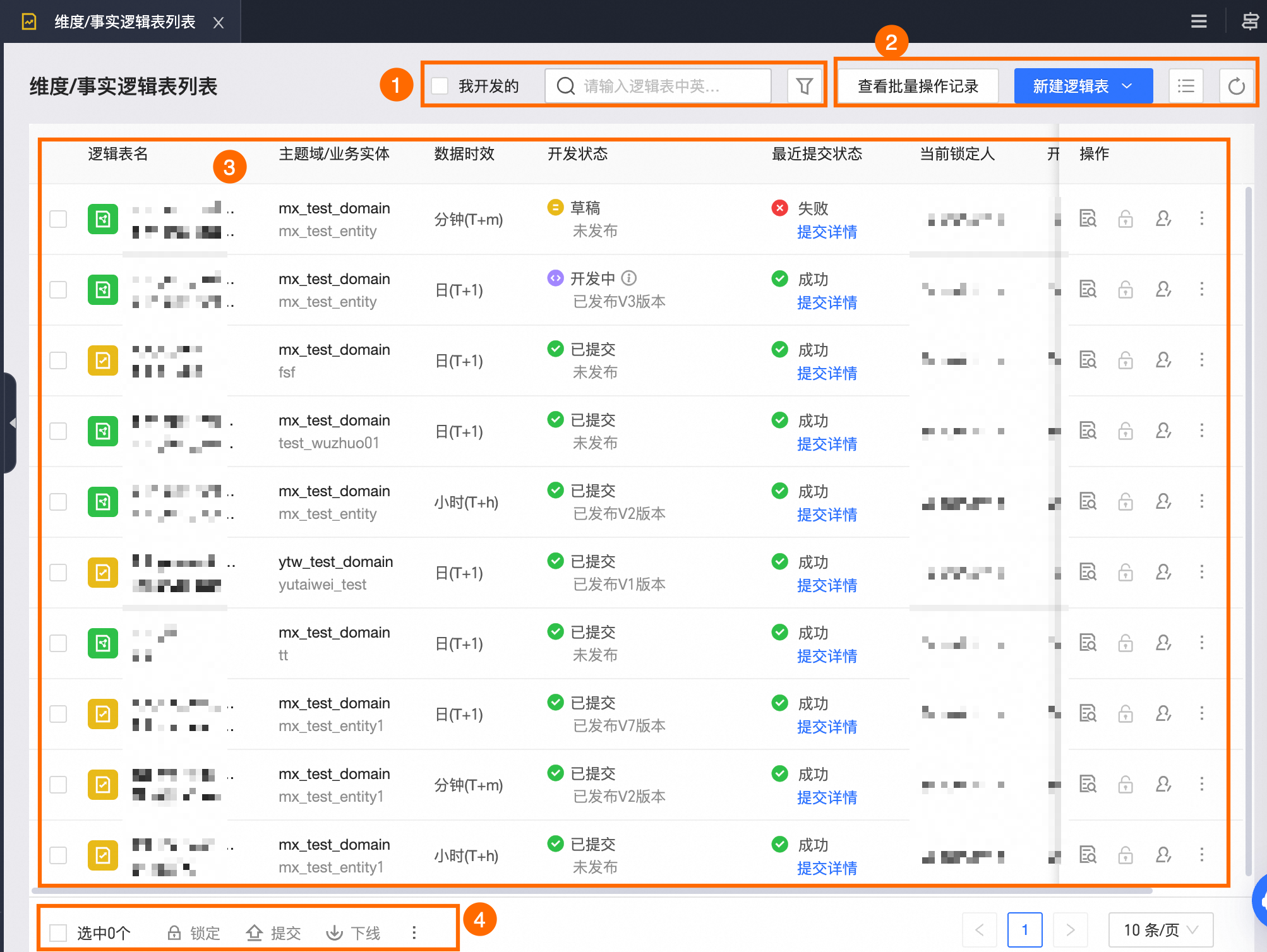More actions in the tt row
Viewport: 1267px width, 952px height.
click(x=1201, y=643)
